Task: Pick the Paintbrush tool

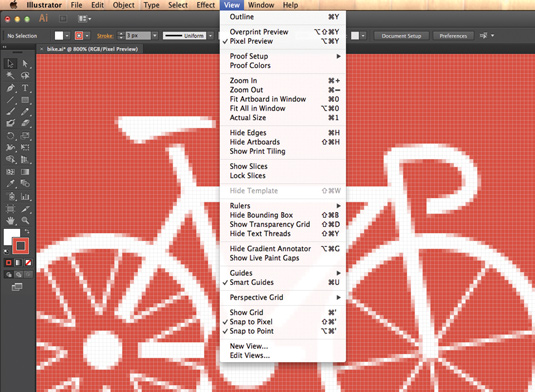Action: pyautogui.click(x=10, y=112)
